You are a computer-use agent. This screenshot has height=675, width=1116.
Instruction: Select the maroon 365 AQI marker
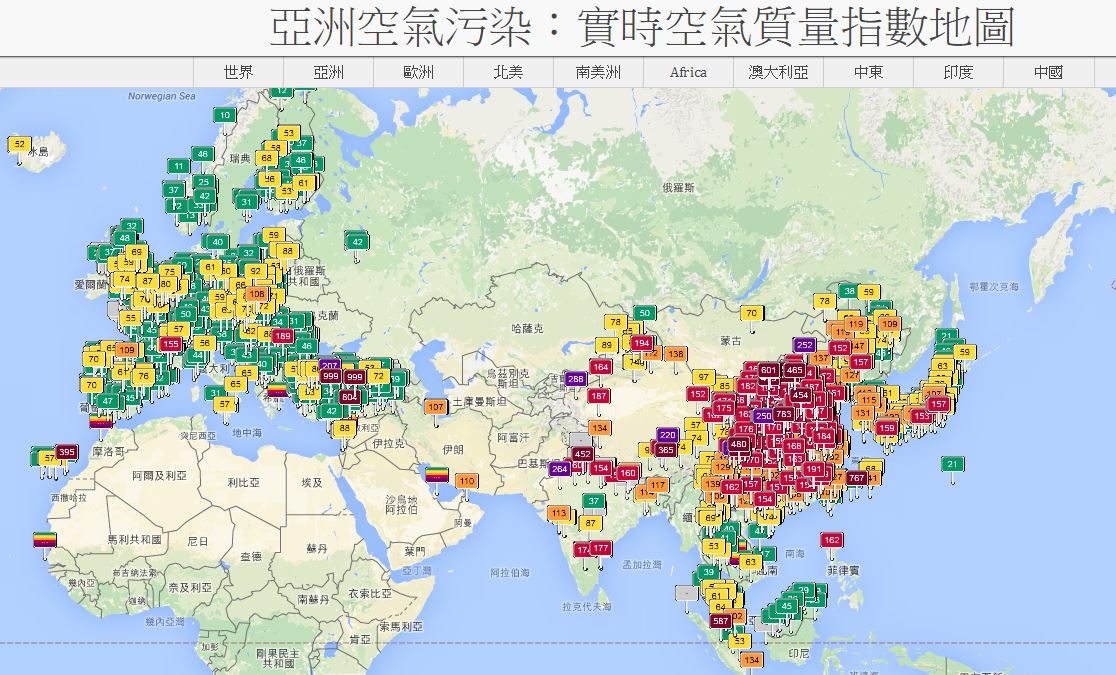[x=665, y=450]
